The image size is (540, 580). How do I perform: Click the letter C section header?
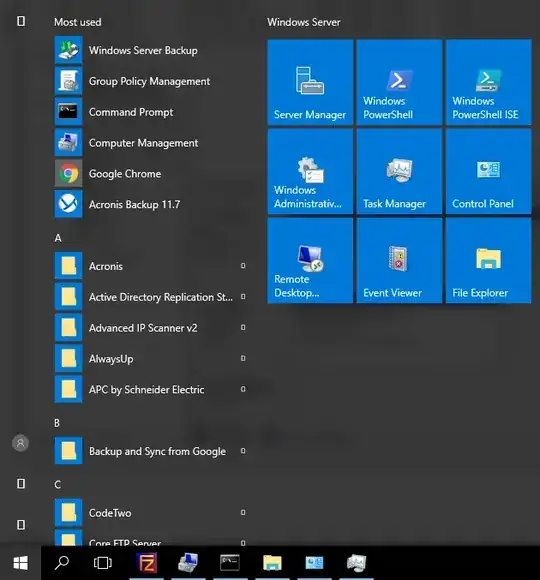click(57, 485)
